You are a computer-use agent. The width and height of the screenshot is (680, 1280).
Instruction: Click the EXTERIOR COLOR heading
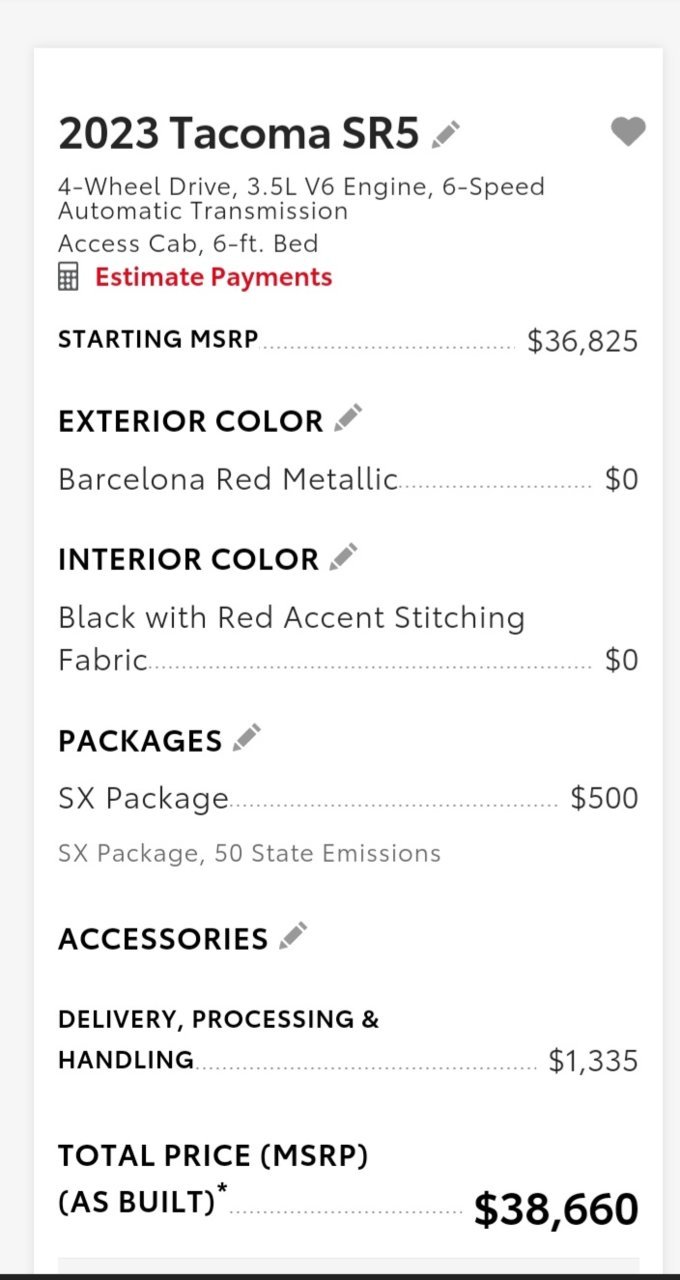pyautogui.click(x=190, y=421)
